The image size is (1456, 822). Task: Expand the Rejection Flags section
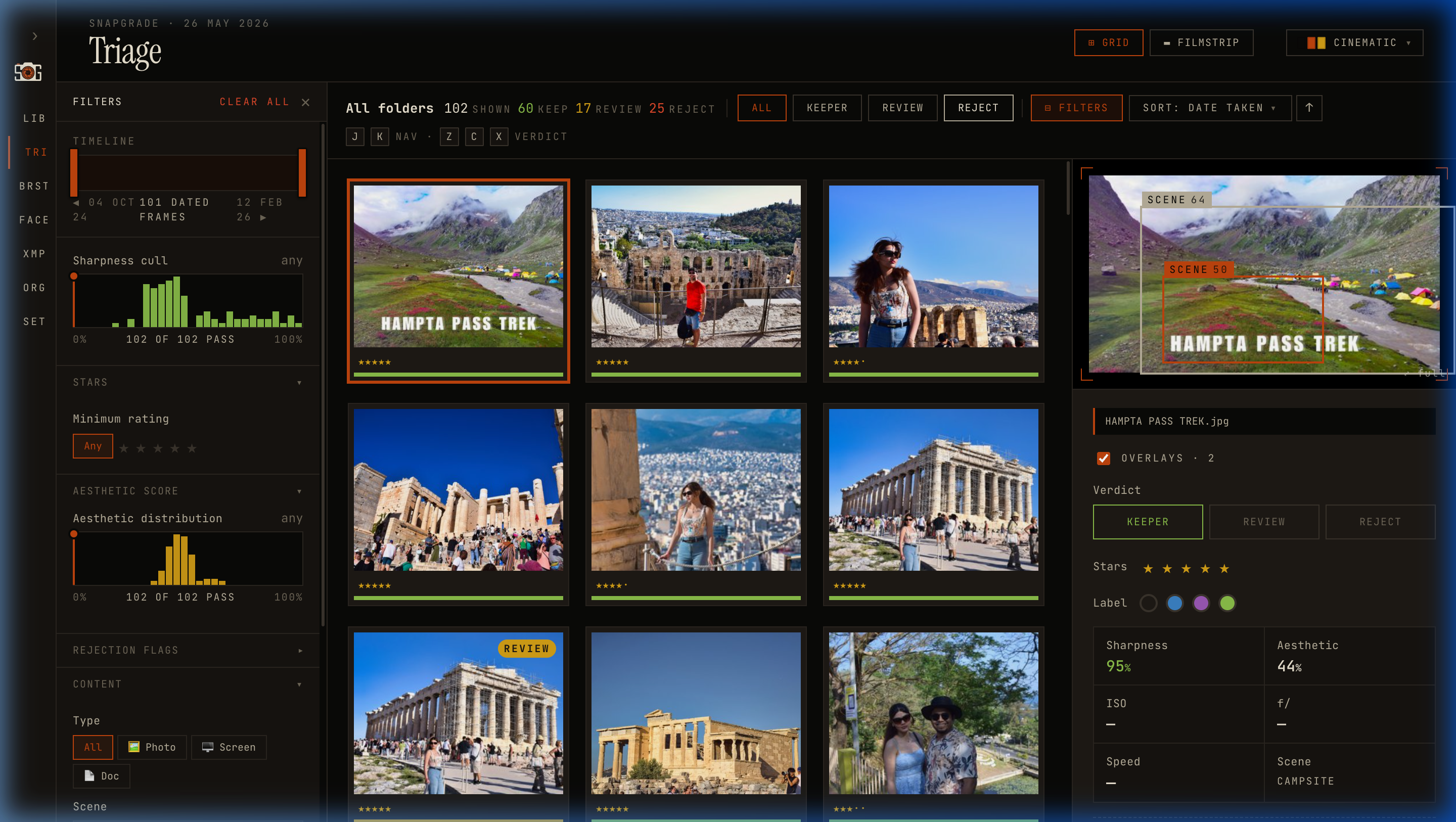click(x=188, y=650)
